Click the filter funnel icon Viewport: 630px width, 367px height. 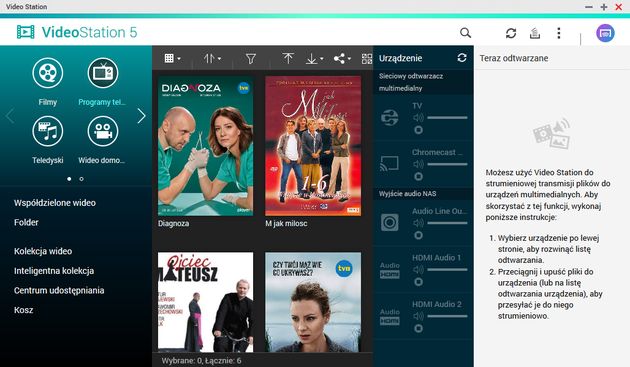click(251, 59)
